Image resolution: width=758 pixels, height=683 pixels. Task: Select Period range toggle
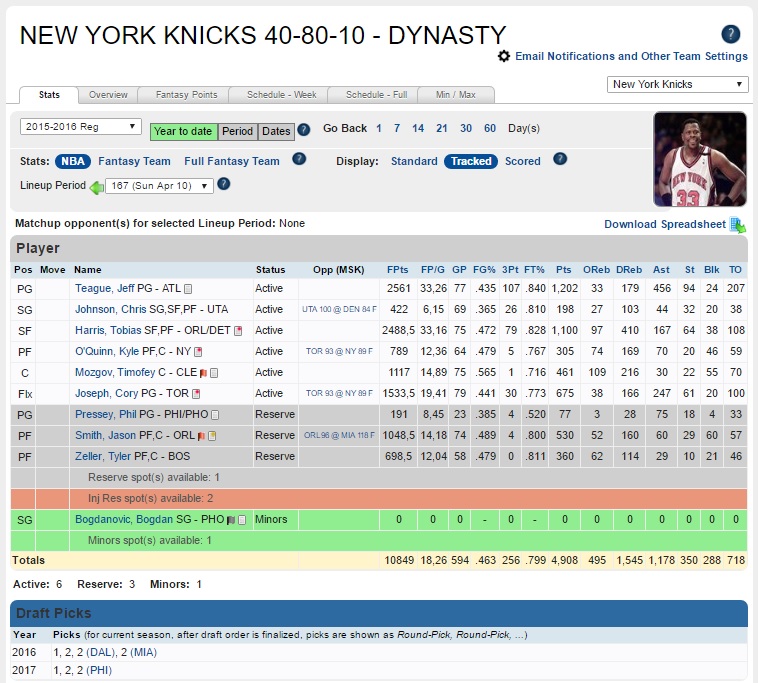tap(237, 131)
